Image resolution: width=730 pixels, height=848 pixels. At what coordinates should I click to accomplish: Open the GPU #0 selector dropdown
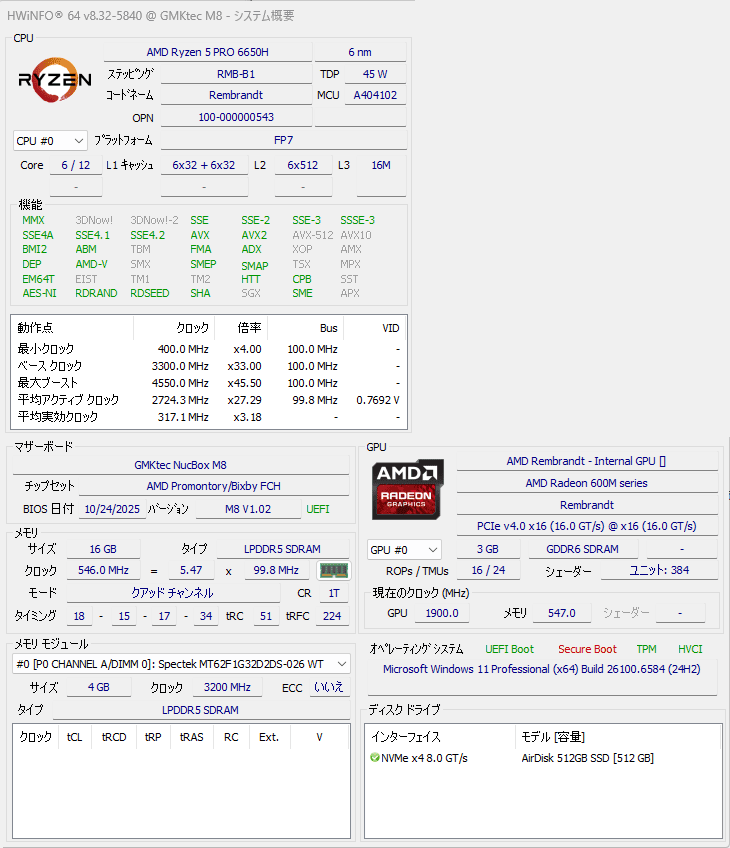(405, 549)
